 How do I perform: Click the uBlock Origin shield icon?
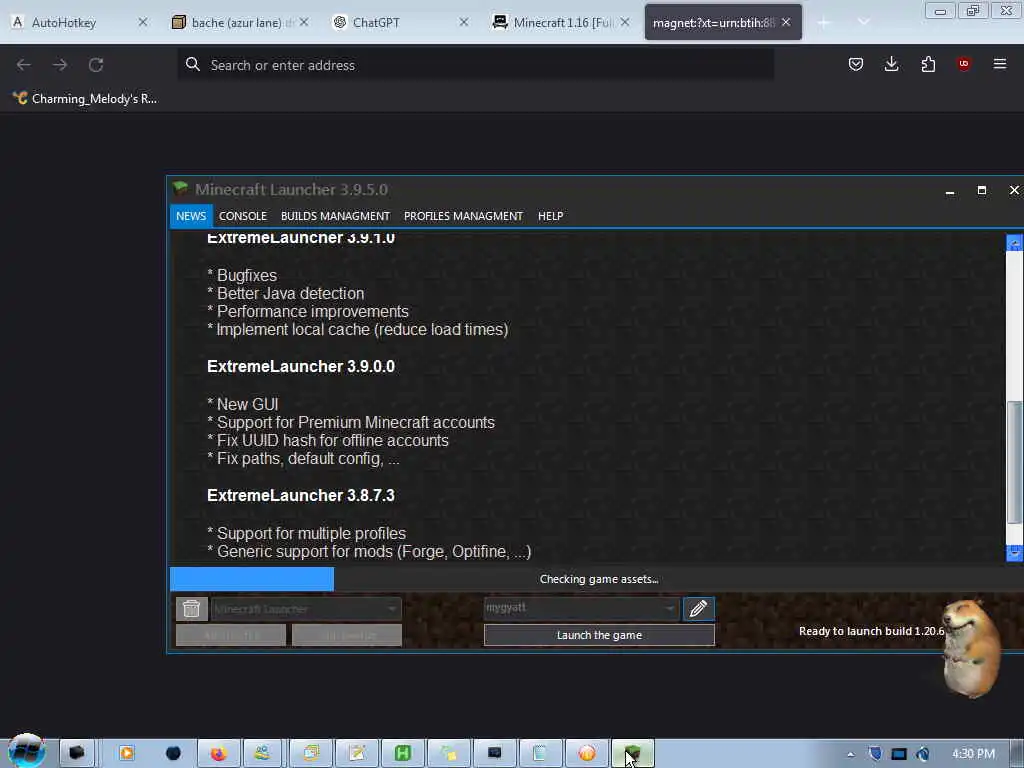click(964, 64)
